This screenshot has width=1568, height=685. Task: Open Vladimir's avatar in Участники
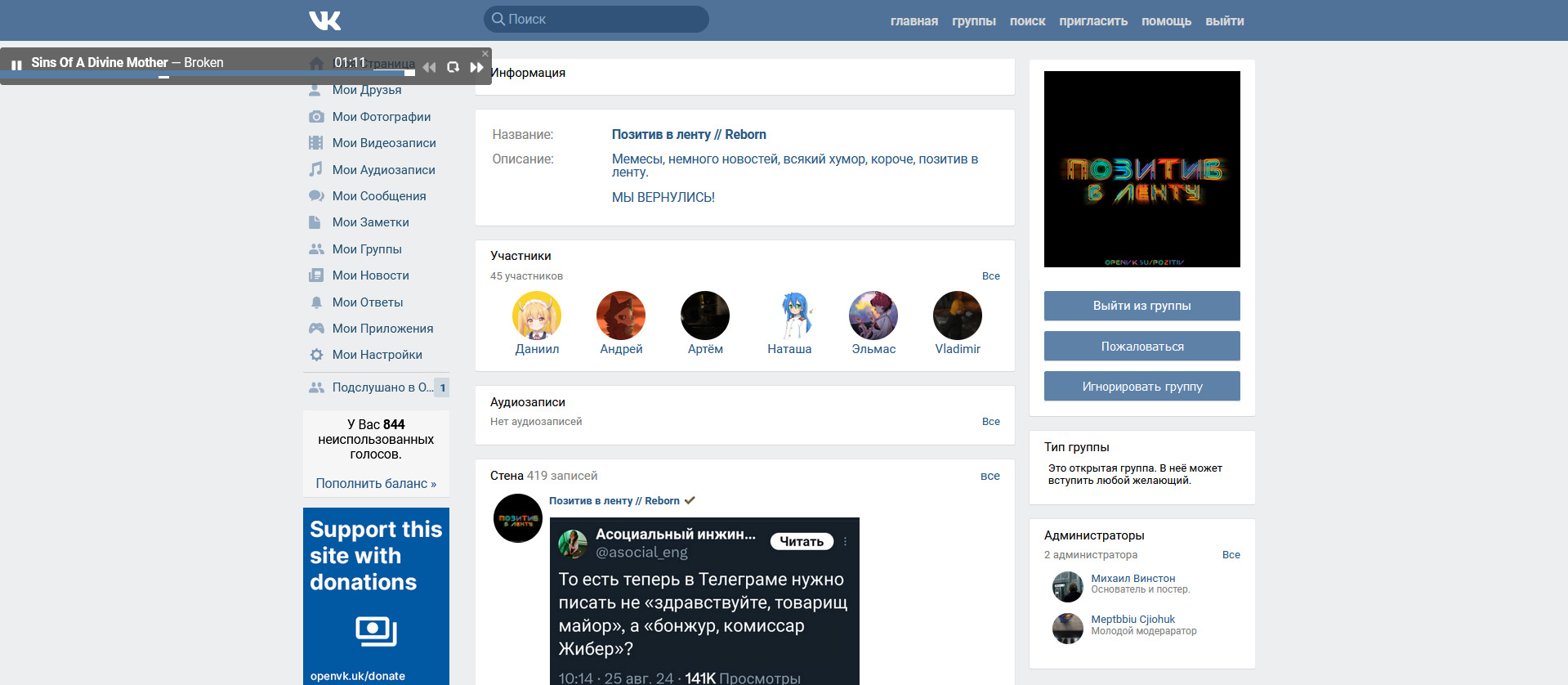click(x=958, y=316)
